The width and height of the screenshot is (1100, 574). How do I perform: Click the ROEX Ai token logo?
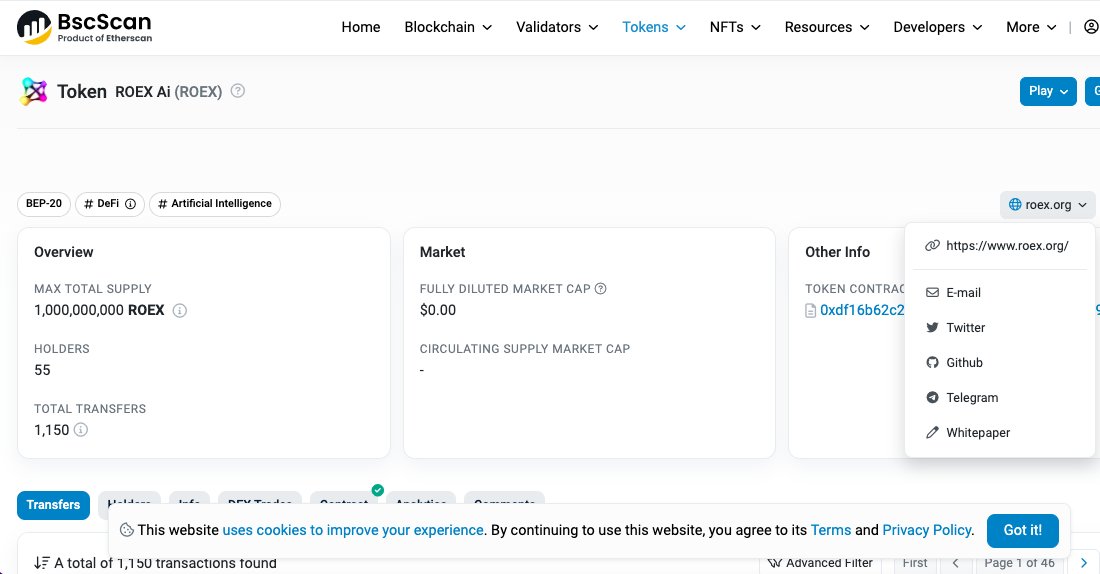pyautogui.click(x=34, y=91)
